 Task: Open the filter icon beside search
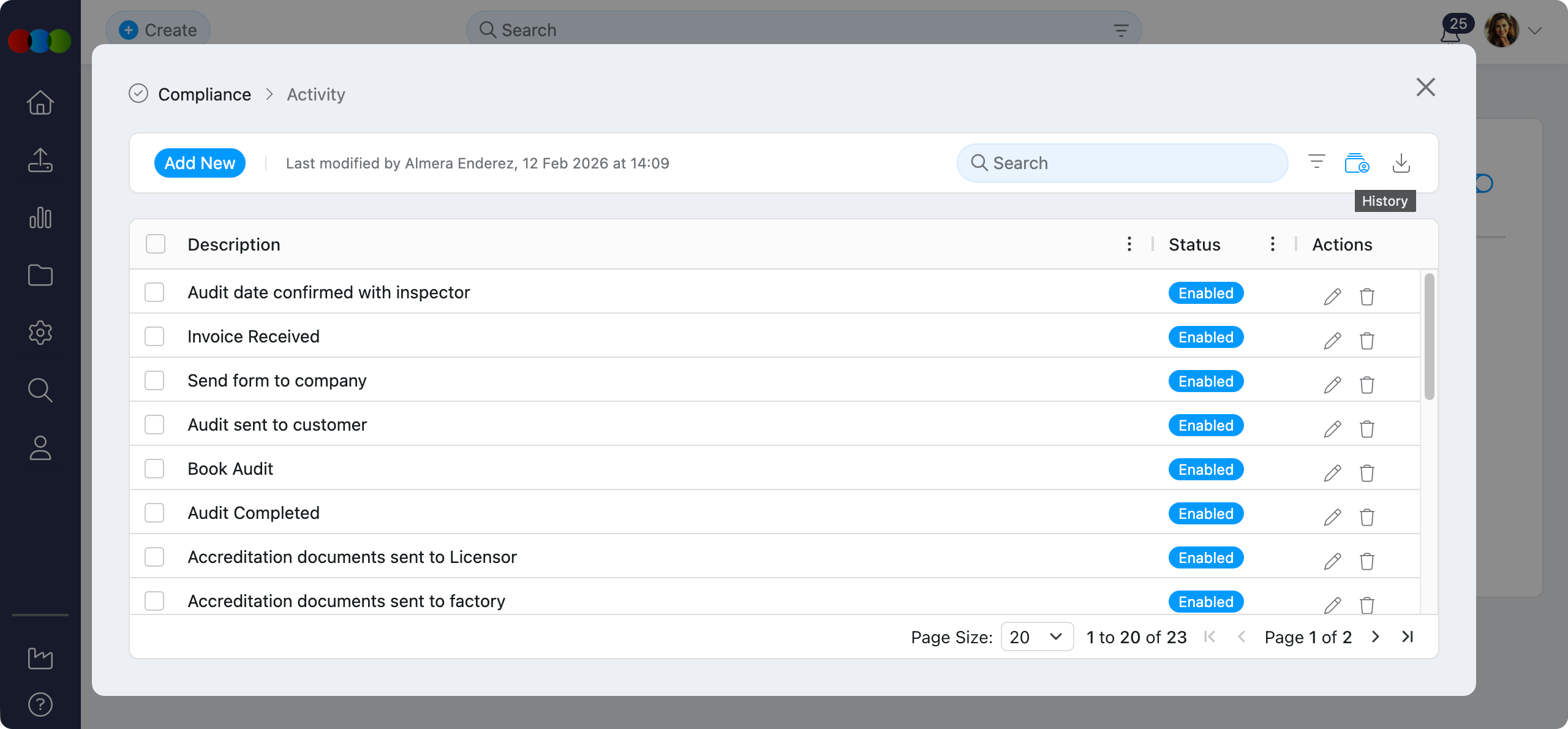tap(1316, 162)
